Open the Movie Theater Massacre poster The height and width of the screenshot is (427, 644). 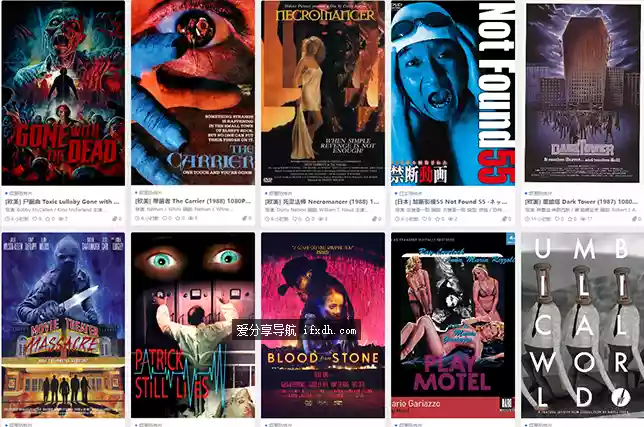click(x=63, y=325)
